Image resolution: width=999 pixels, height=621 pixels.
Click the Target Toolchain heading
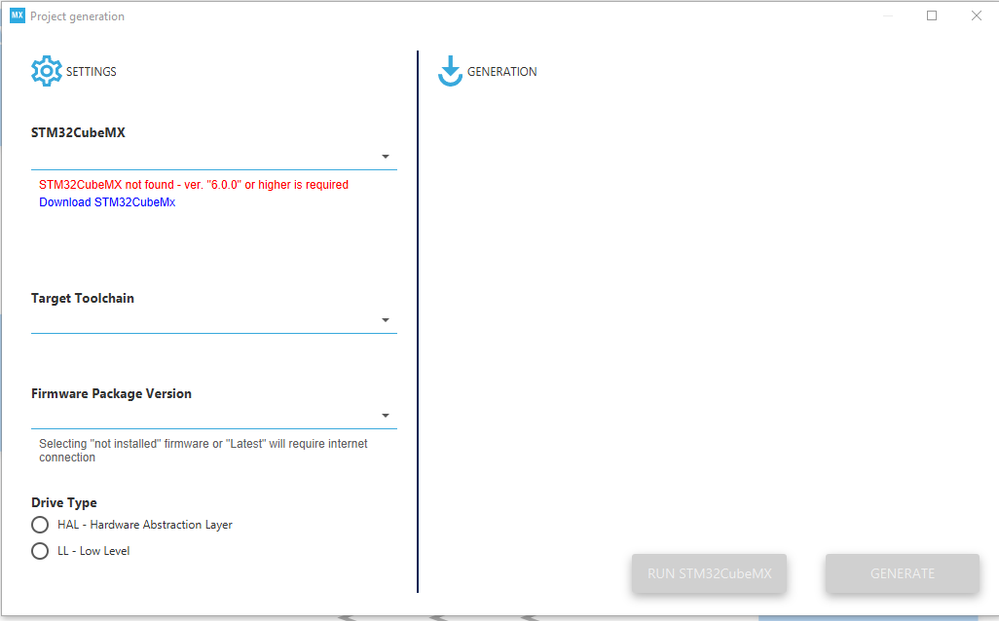(83, 298)
